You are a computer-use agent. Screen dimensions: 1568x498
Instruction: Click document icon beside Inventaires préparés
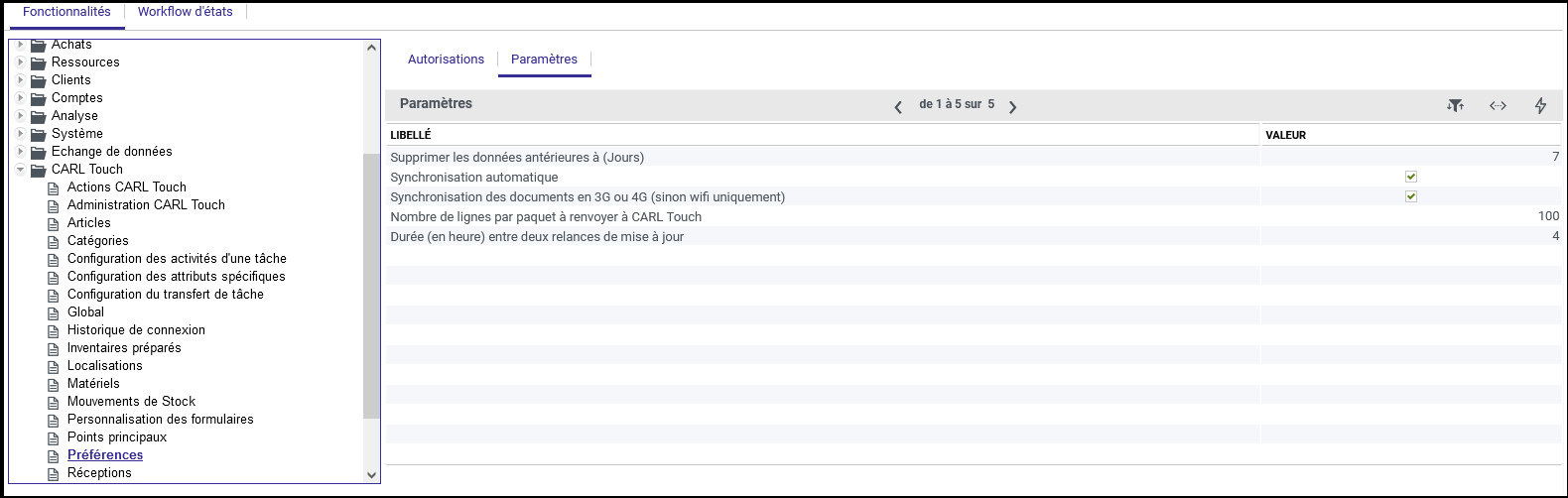click(x=54, y=348)
